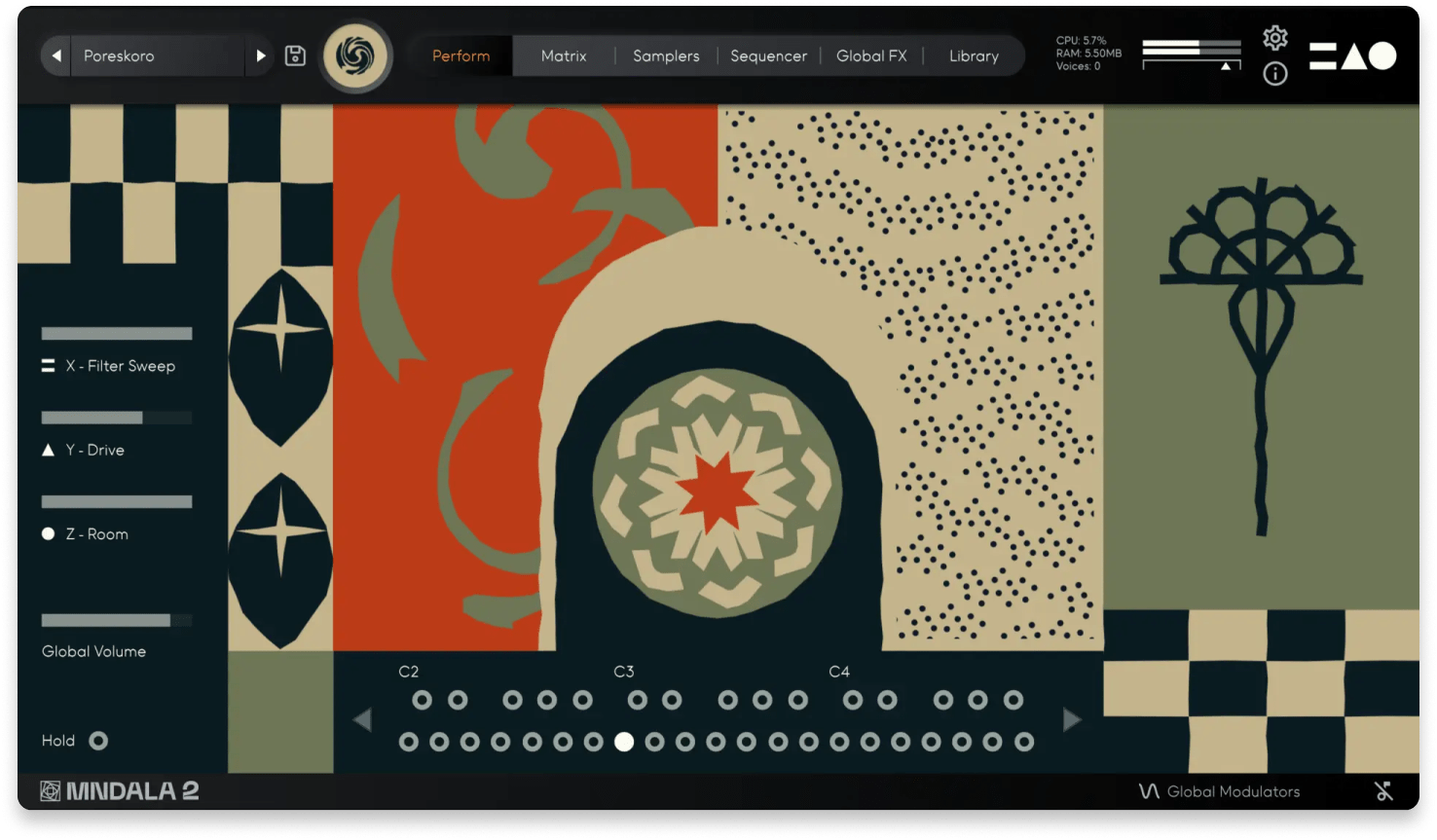Screen dimensions: 1437x840
Task: Go to the next preset arrow
Action: pyautogui.click(x=260, y=56)
